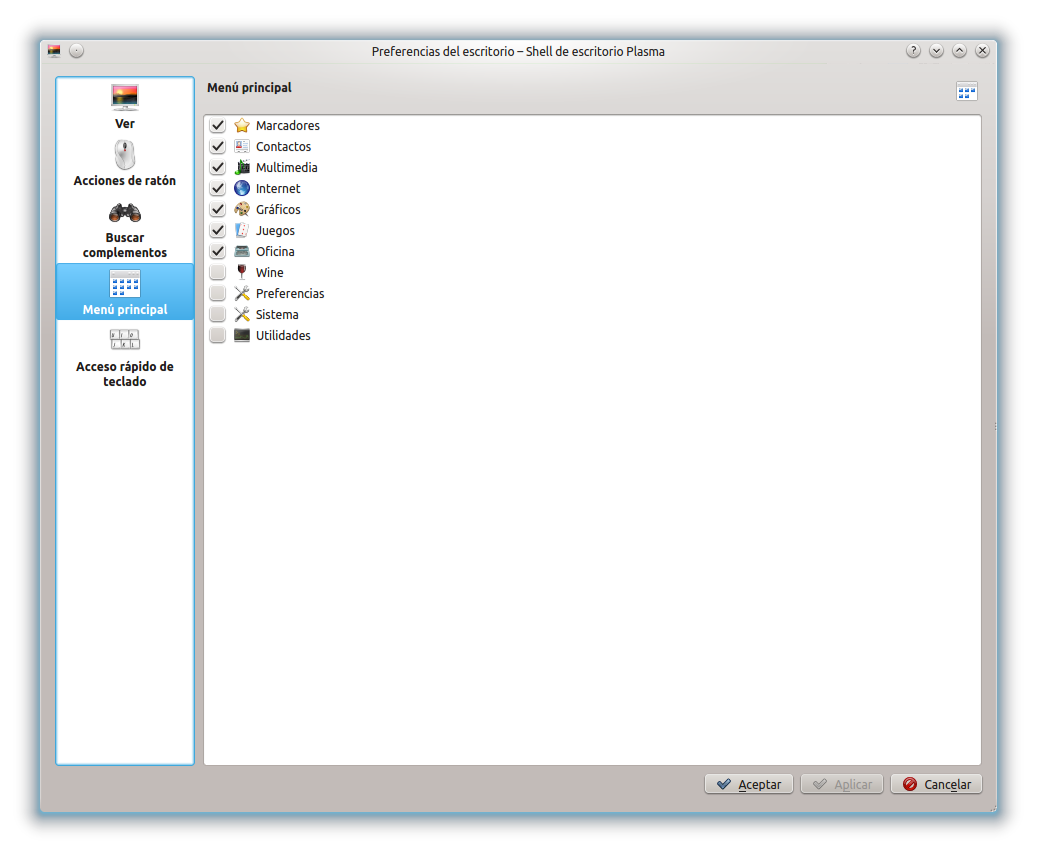Open the Ver section icon
The width and height of the screenshot is (1037, 852).
(x=124, y=97)
